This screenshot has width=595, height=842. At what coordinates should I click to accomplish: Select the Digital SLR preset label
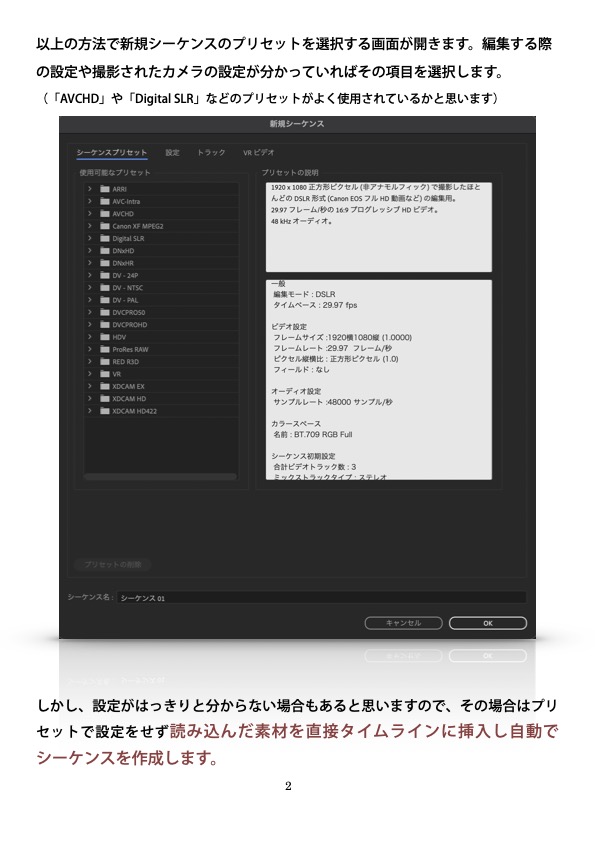pos(128,238)
